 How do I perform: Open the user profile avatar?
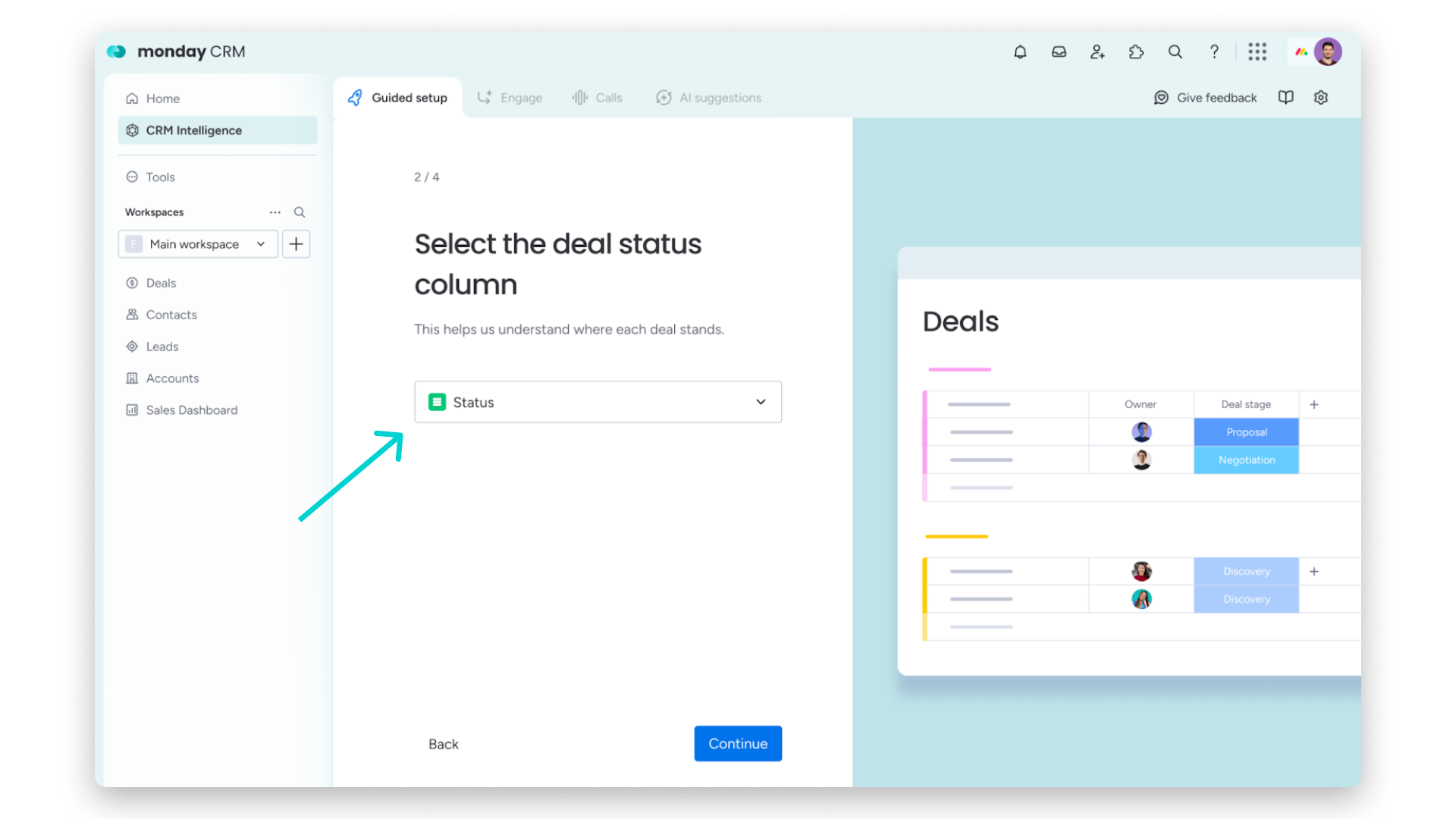tap(1328, 52)
